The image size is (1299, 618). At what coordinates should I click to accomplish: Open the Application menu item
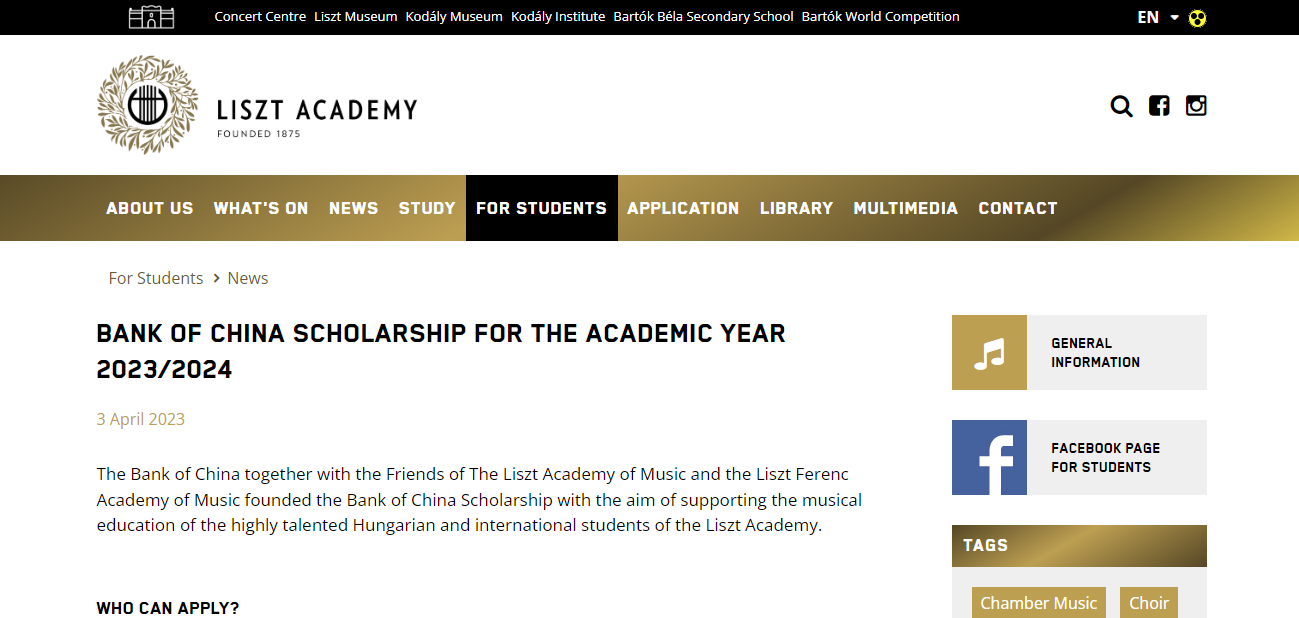pyautogui.click(x=683, y=208)
